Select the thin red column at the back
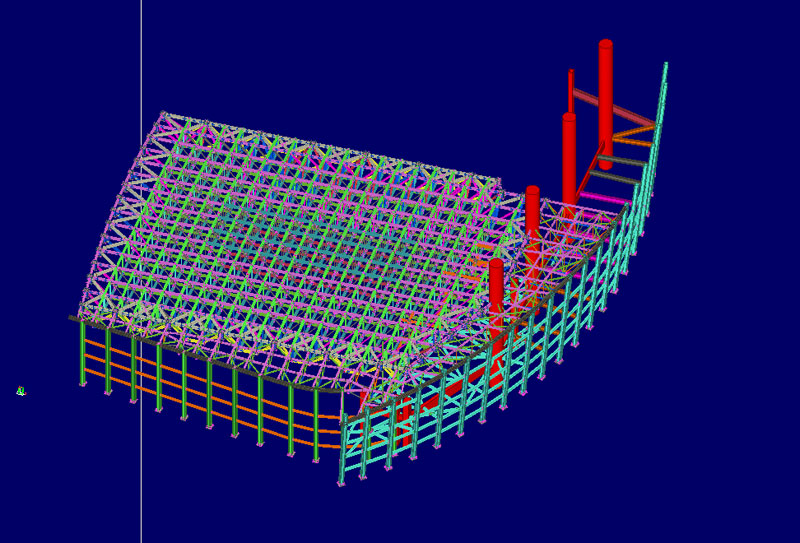Viewport: 800px width, 543px height. click(x=571, y=90)
